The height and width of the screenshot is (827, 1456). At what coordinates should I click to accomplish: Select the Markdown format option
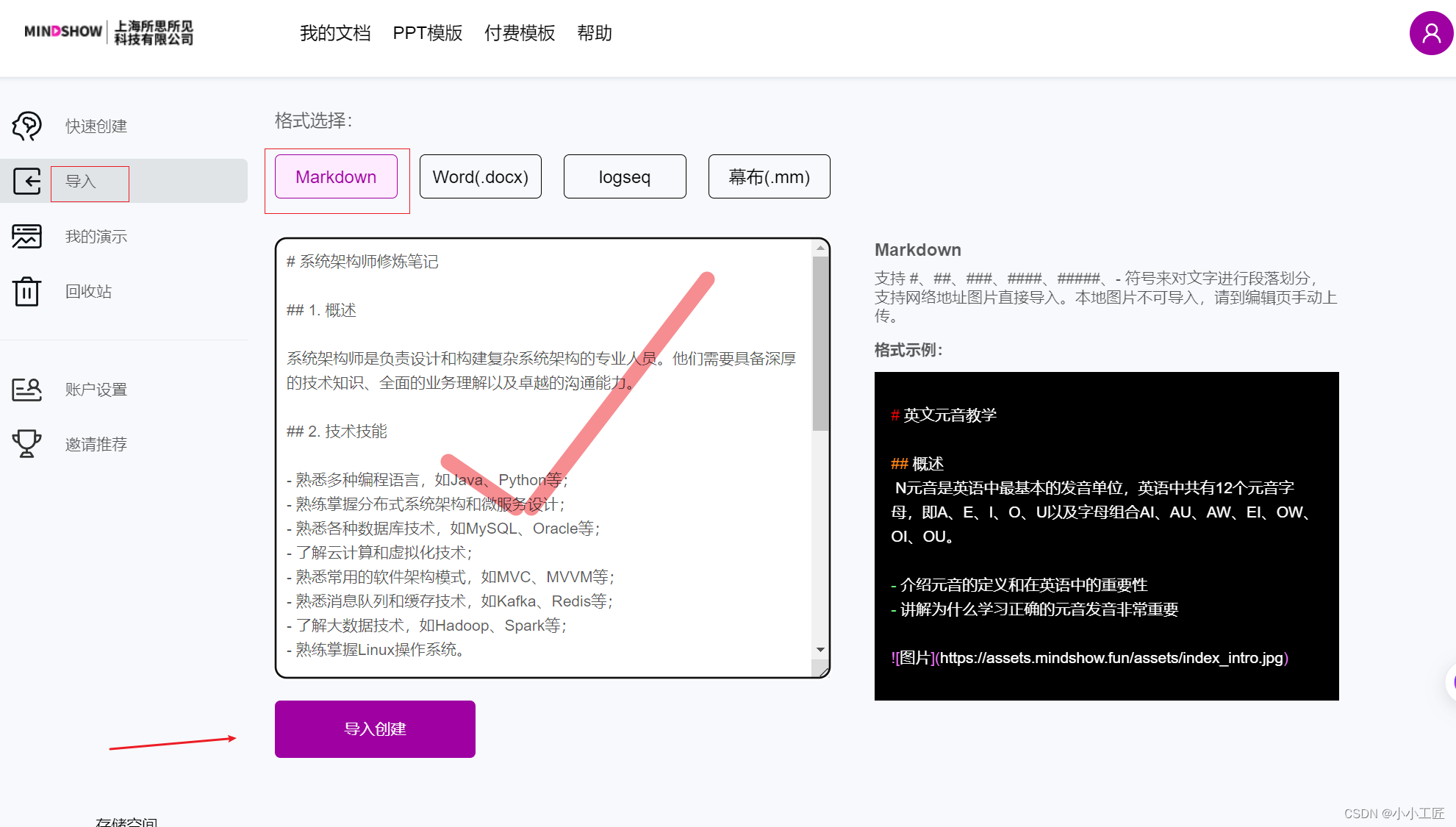point(336,176)
